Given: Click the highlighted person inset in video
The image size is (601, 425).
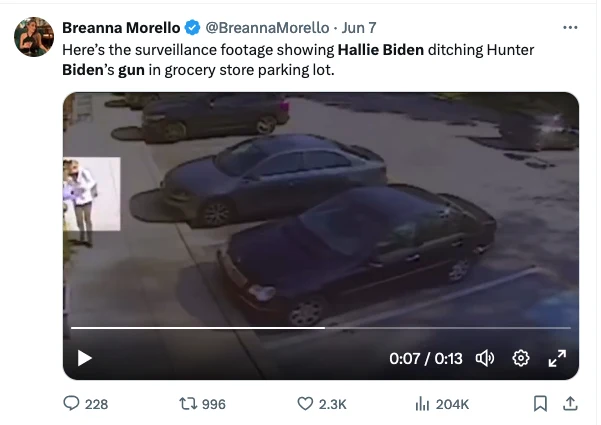Looking at the screenshot, I should coord(92,194).
